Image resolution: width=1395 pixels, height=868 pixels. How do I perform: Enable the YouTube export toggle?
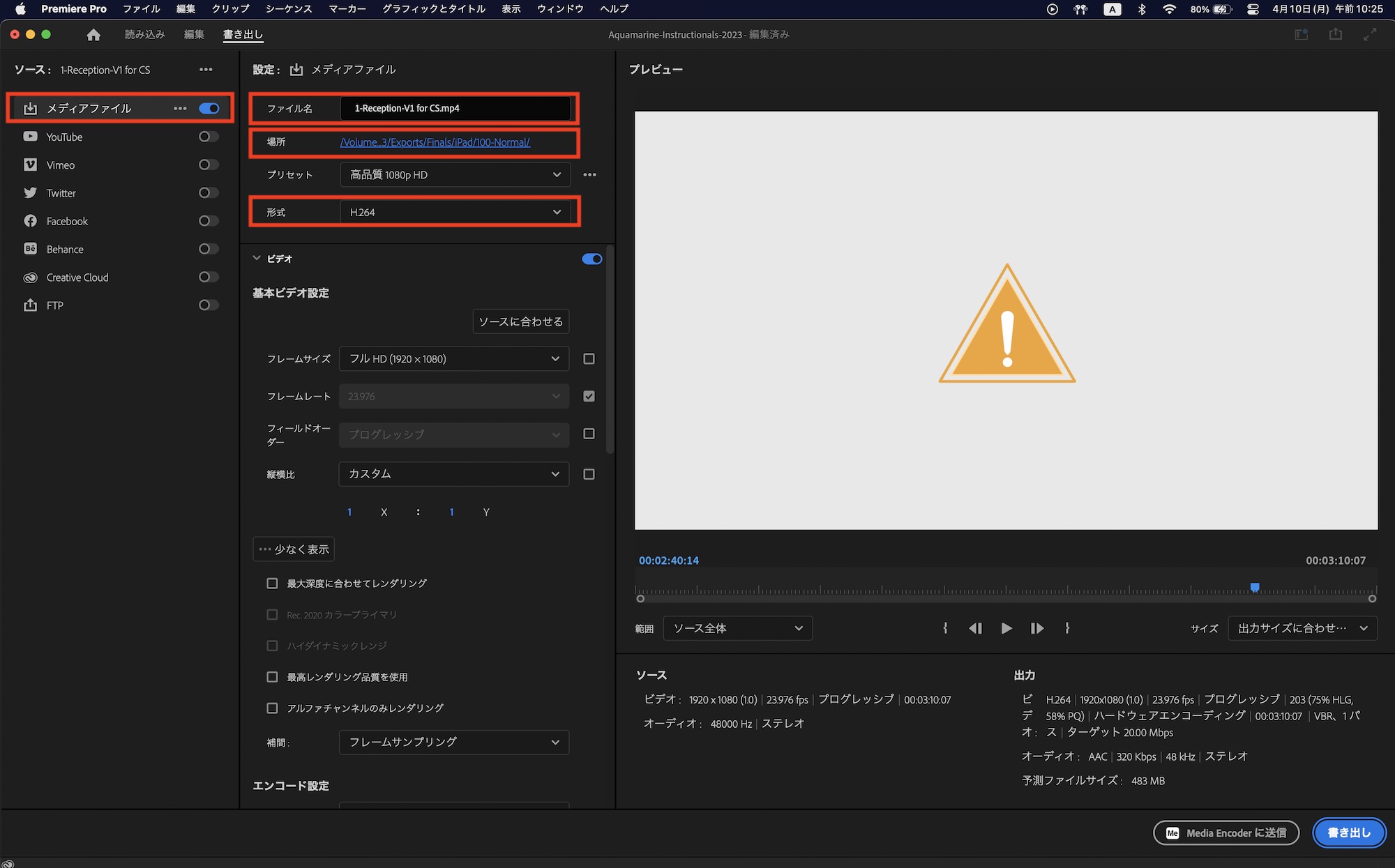click(x=209, y=137)
